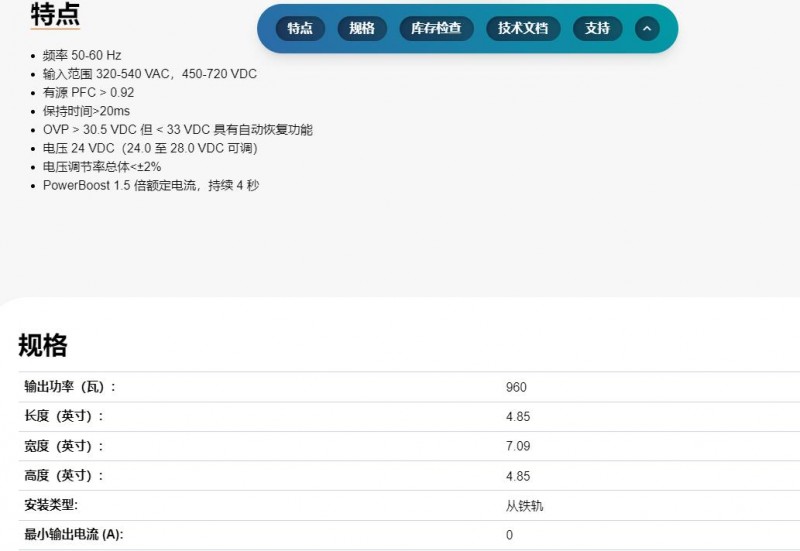This screenshot has width=800, height=551.
Task: Select width value 7.09
Action: [x=518, y=446]
